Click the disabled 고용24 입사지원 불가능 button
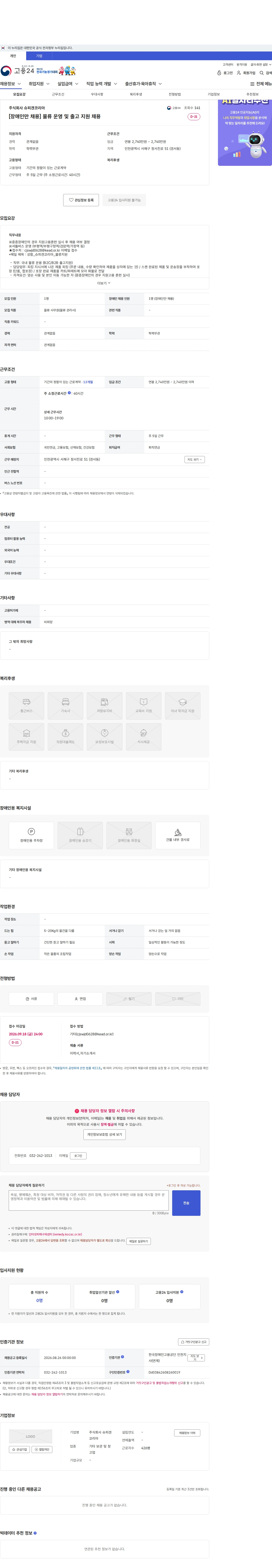The height and width of the screenshot is (1568, 272). (x=124, y=200)
